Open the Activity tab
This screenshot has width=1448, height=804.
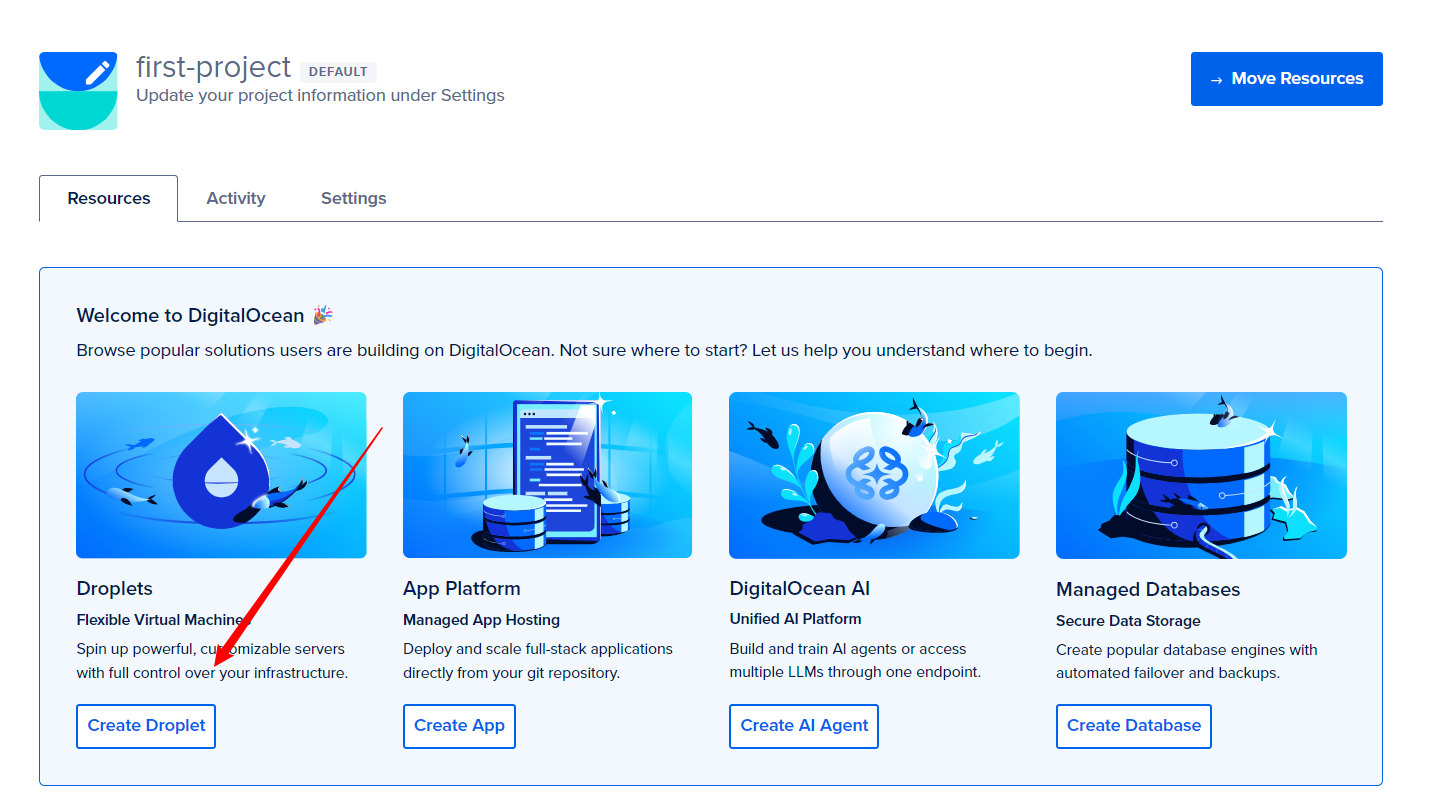236,198
